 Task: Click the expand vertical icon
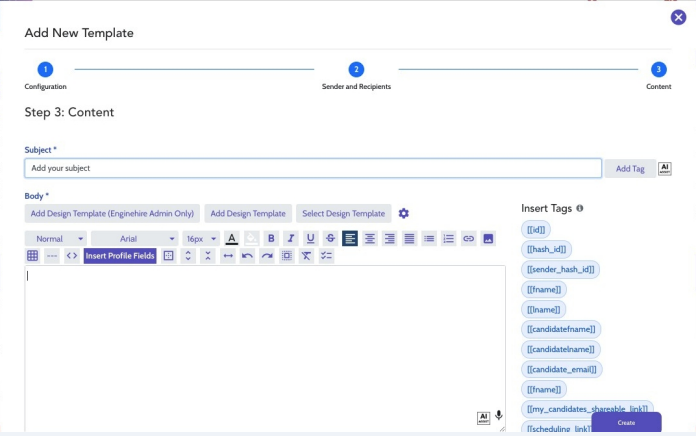pyautogui.click(x=188, y=256)
